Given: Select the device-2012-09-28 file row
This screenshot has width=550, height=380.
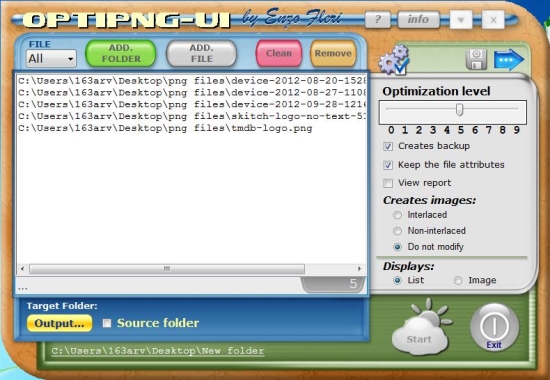Looking at the screenshot, I should pyautogui.click(x=192, y=105).
